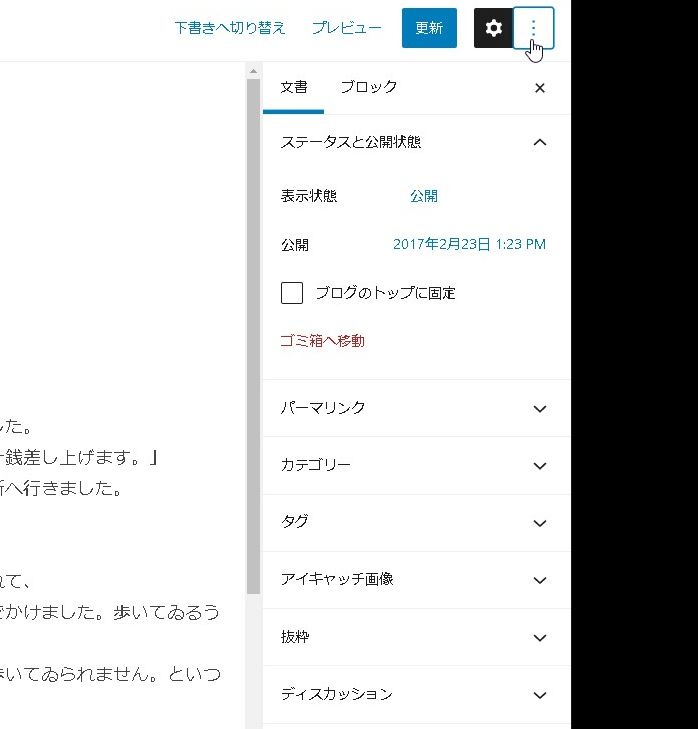Click 下書きへ切り替え to switch to draft
Viewport: 698px width, 729px height.
pos(230,28)
